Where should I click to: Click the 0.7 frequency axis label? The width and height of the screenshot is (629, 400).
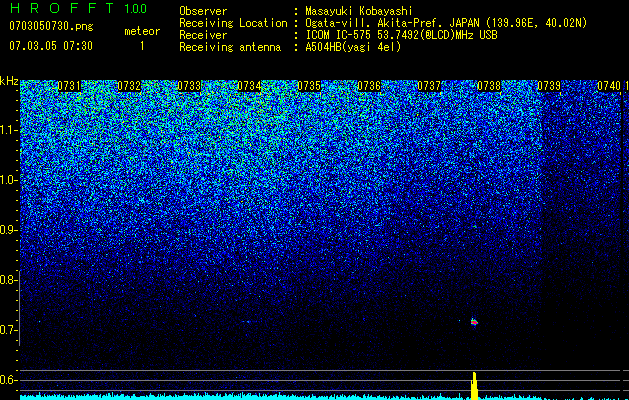click(x=7, y=330)
